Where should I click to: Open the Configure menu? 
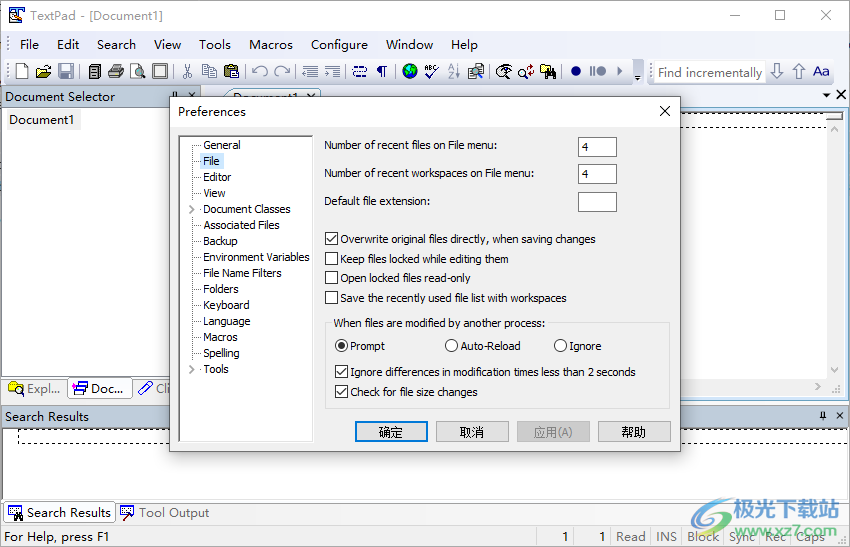[x=339, y=44]
